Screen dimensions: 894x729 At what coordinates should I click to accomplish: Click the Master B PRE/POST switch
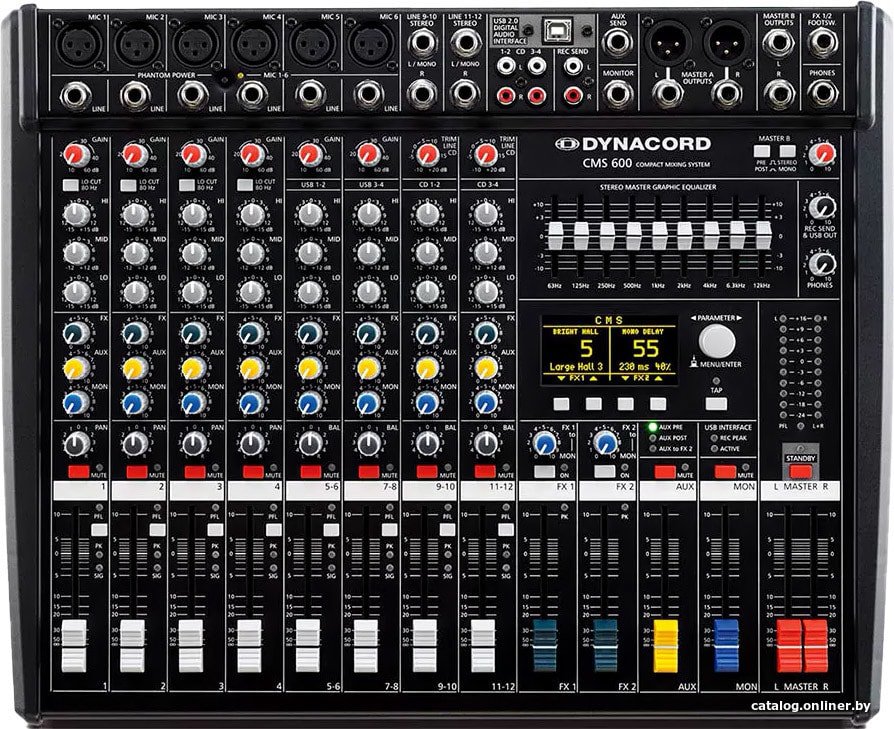click(x=762, y=152)
